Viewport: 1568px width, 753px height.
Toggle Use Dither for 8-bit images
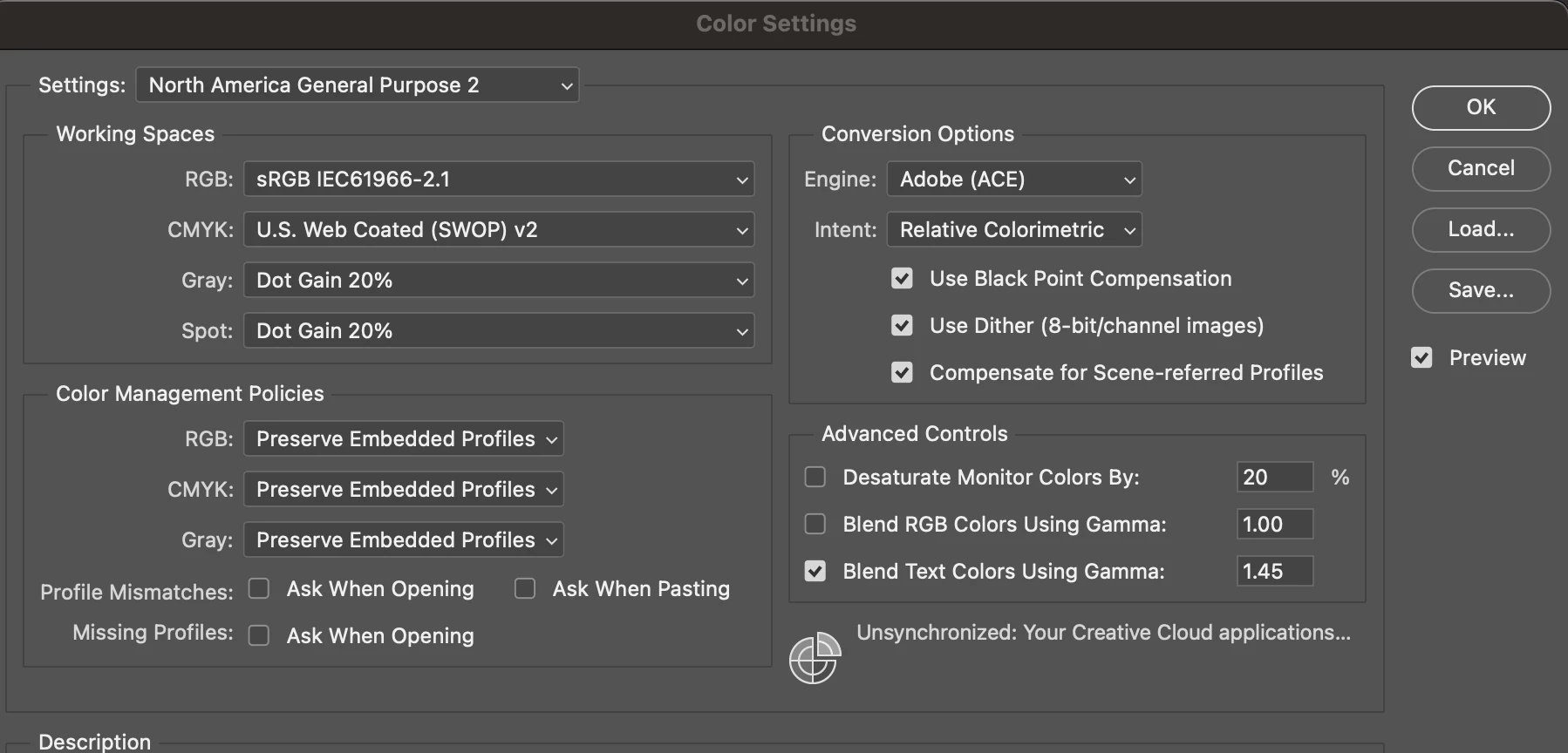point(902,325)
